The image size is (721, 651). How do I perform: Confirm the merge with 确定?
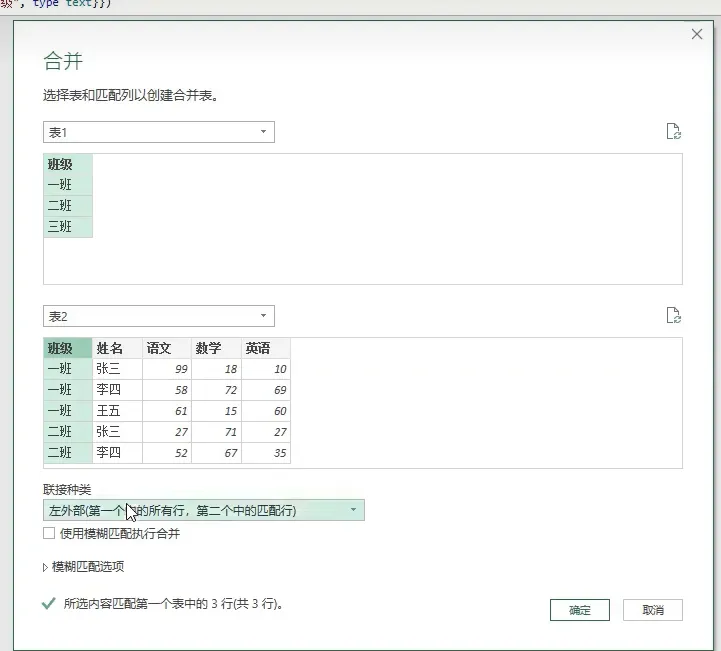tap(580, 610)
